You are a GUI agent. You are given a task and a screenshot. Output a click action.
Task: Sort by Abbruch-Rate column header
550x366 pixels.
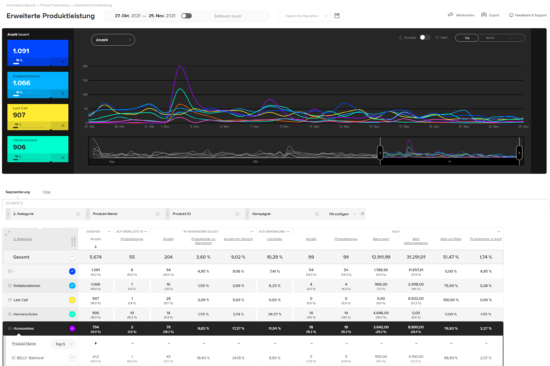click(451, 239)
